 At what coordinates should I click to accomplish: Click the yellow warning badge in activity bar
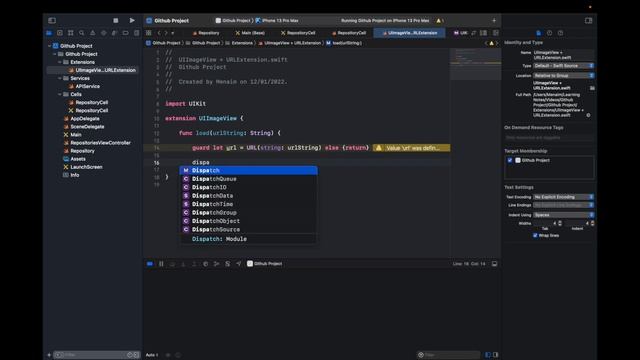click(440, 20)
